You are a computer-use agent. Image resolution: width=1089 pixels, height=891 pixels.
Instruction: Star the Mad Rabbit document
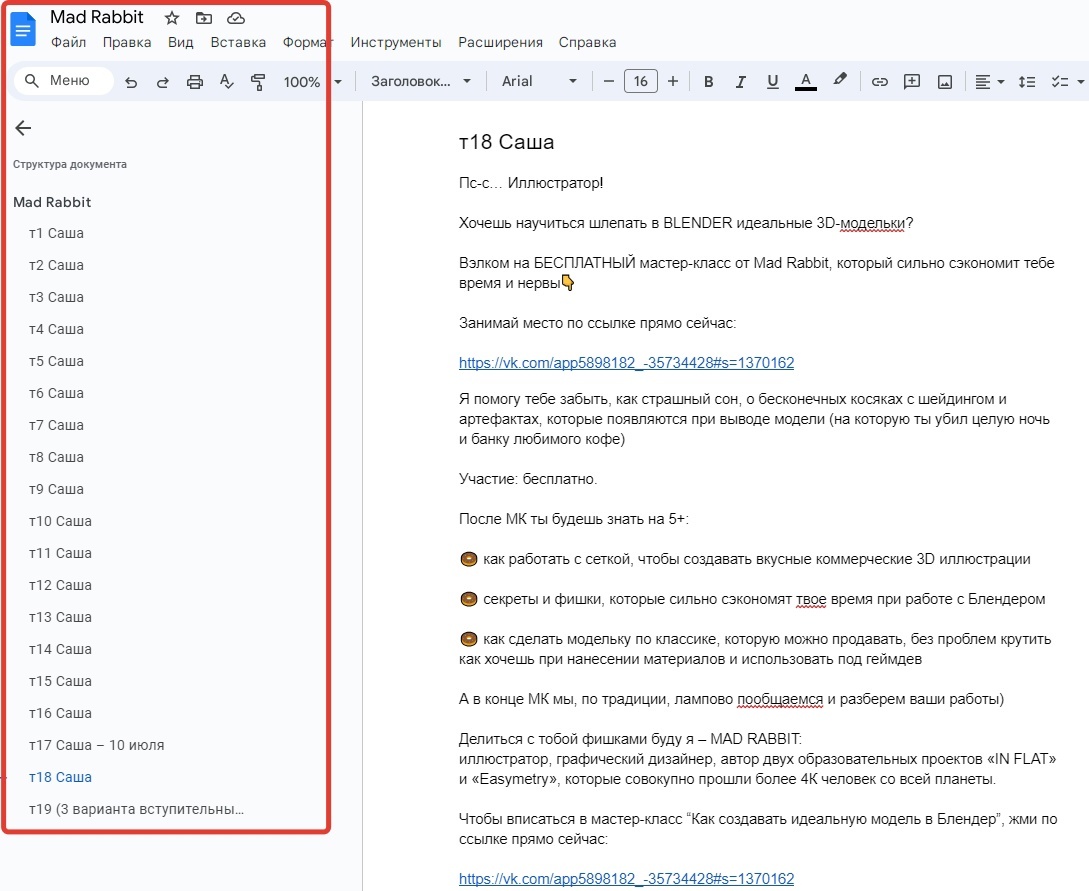(172, 18)
